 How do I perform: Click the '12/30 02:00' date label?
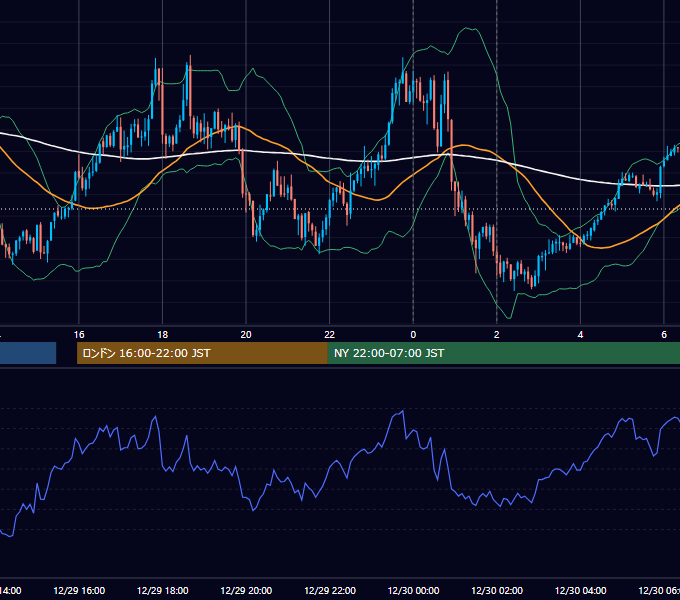tap(497, 591)
